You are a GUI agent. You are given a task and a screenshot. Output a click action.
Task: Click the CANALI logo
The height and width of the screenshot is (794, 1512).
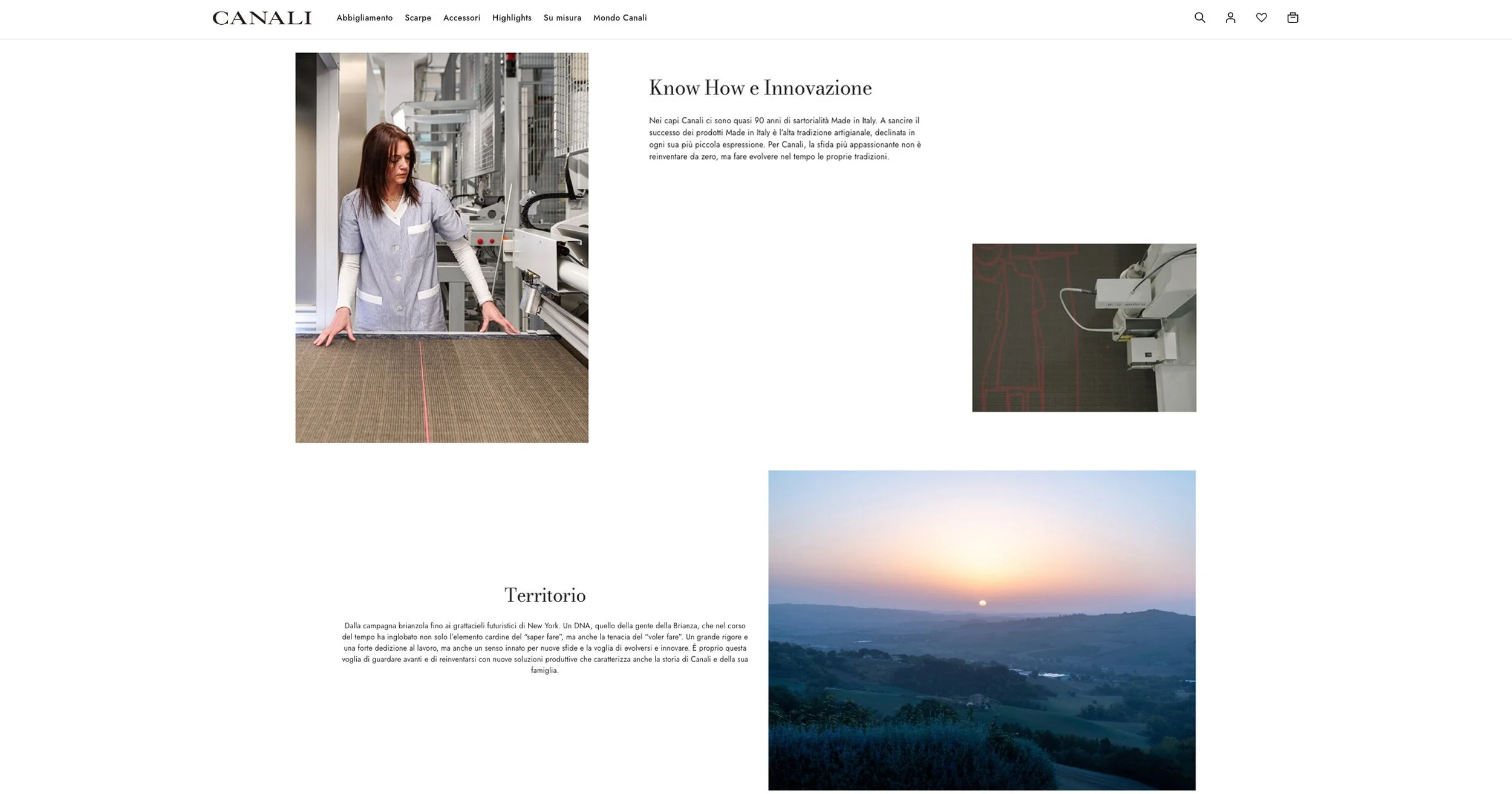click(x=262, y=18)
